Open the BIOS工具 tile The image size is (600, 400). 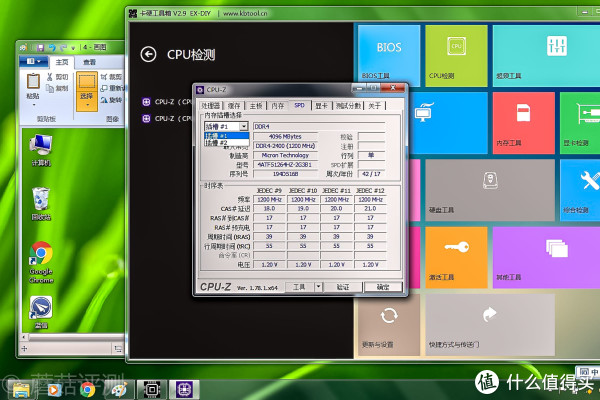point(388,56)
